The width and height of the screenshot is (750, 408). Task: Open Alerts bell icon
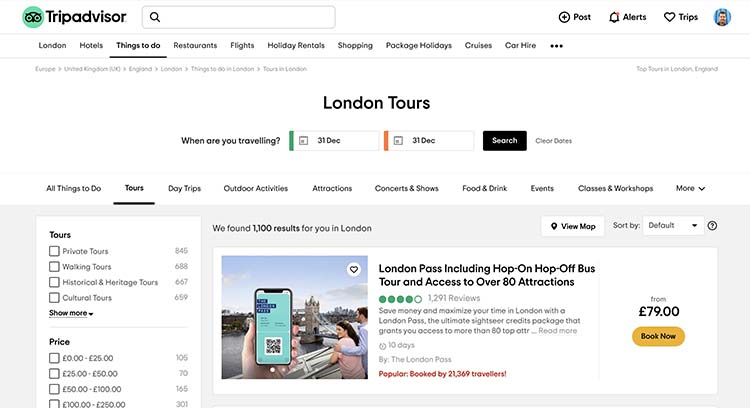[x=614, y=17]
